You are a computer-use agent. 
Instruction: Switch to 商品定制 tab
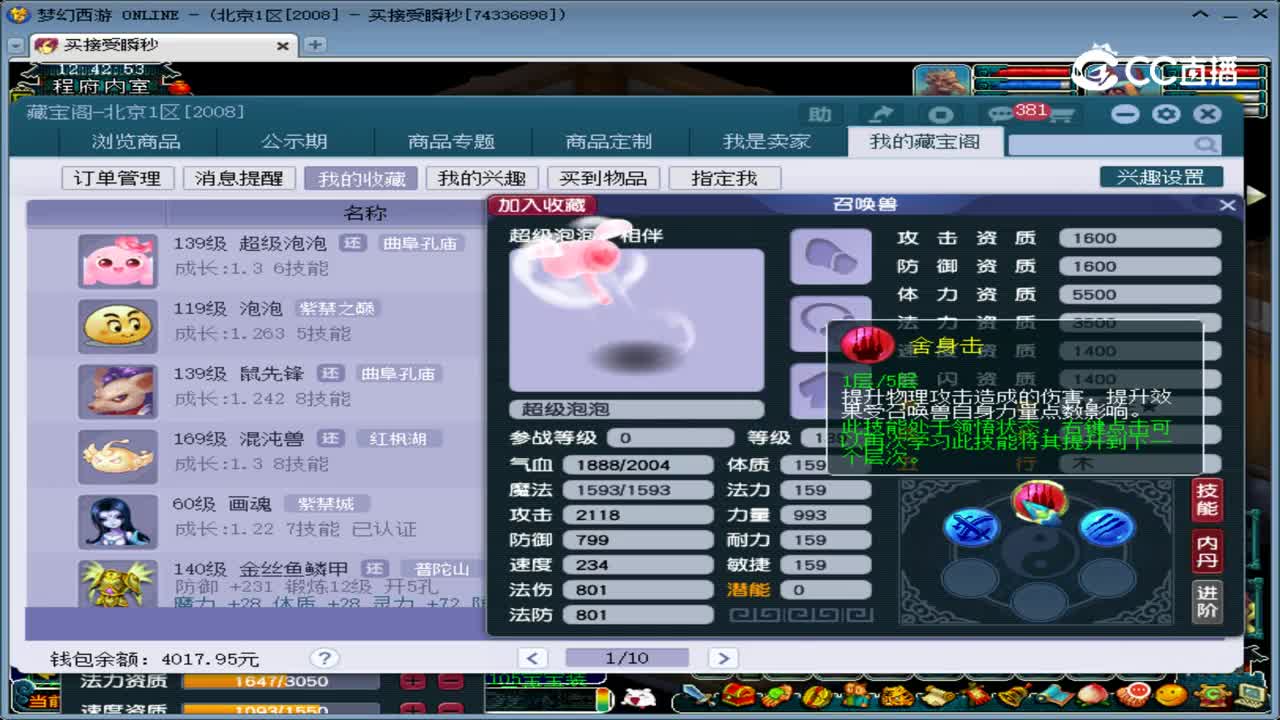pyautogui.click(x=608, y=141)
